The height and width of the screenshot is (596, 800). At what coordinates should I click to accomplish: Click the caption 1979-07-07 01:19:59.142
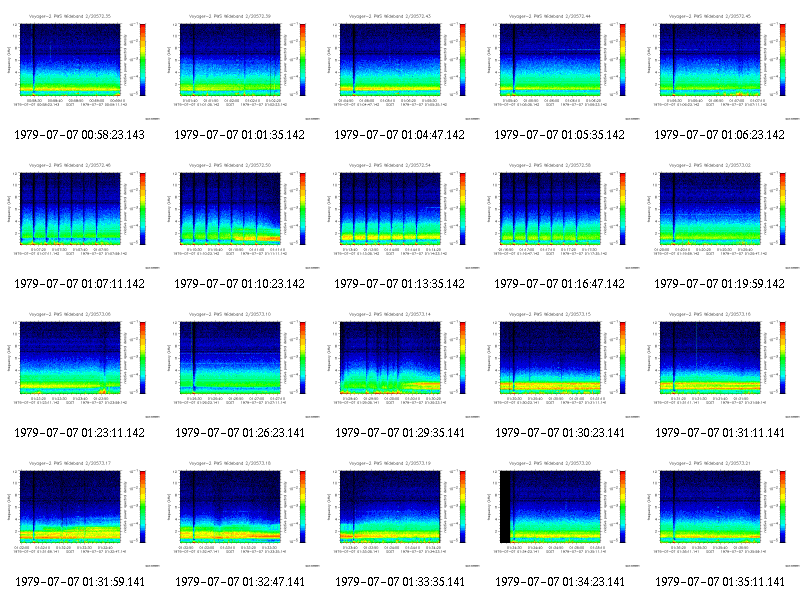click(719, 284)
